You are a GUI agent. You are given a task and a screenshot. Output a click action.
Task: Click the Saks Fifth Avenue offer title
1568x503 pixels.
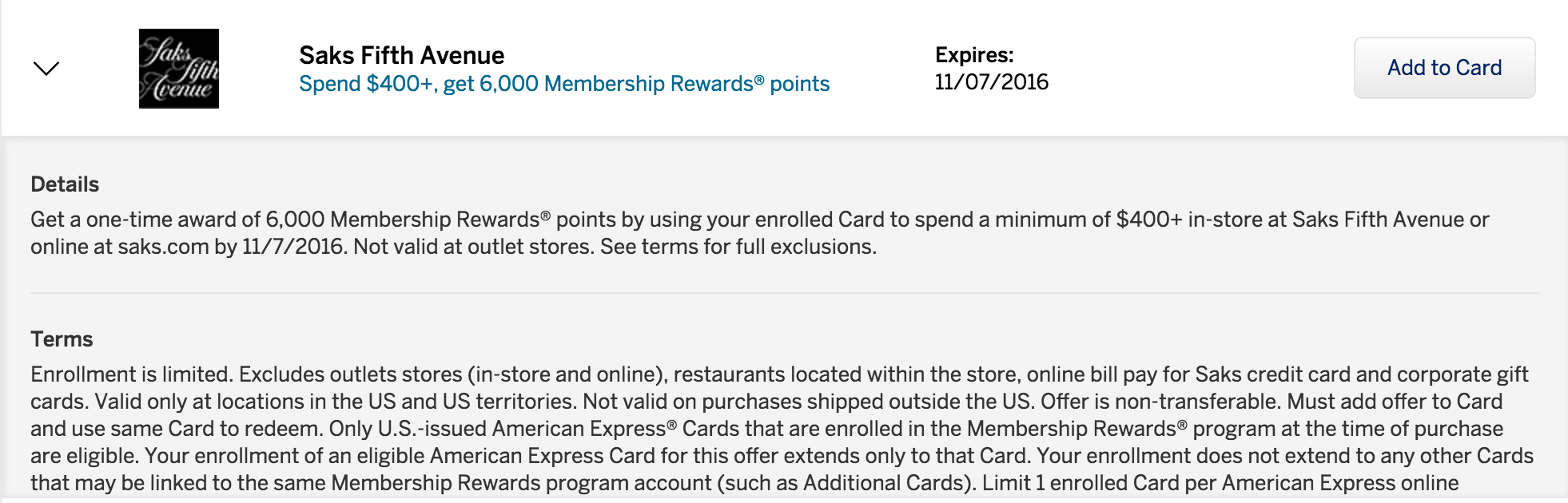(402, 55)
